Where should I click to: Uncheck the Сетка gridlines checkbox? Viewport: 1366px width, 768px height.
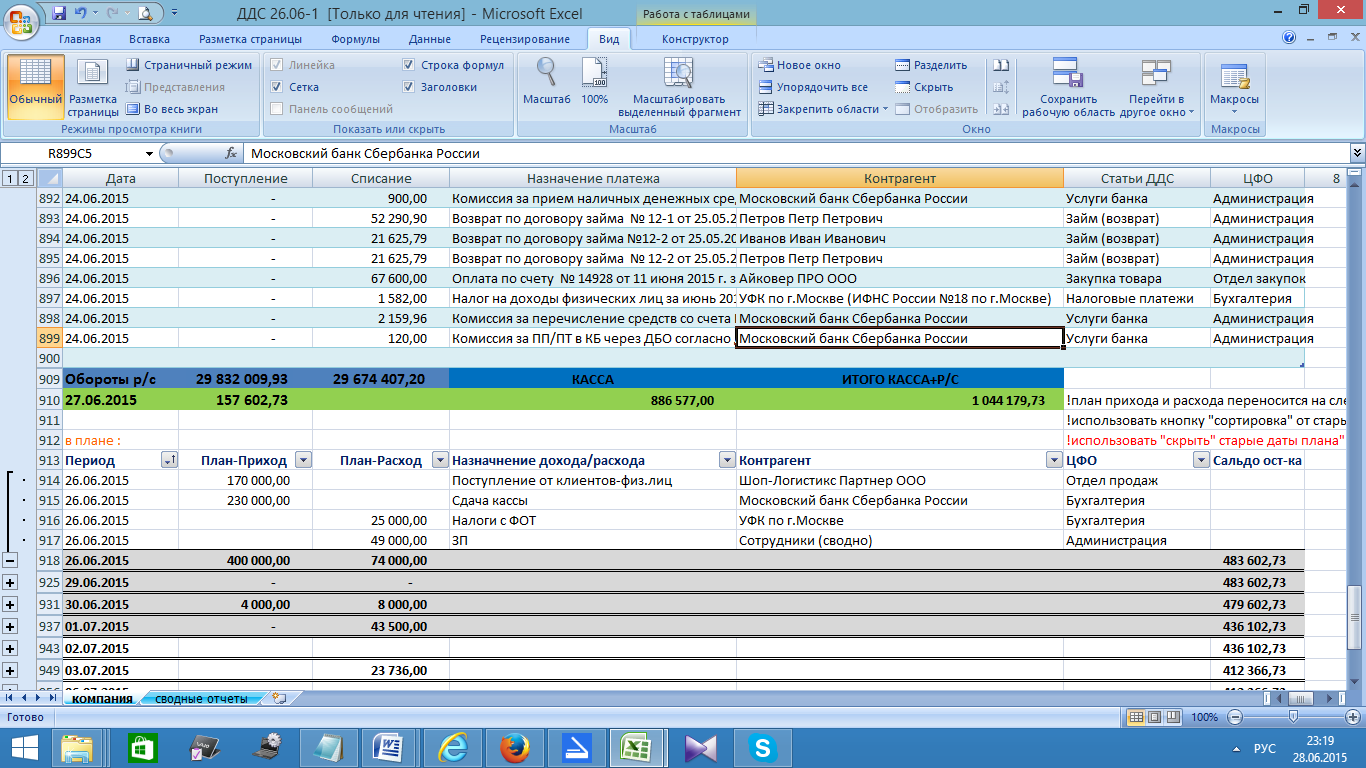pyautogui.click(x=277, y=87)
